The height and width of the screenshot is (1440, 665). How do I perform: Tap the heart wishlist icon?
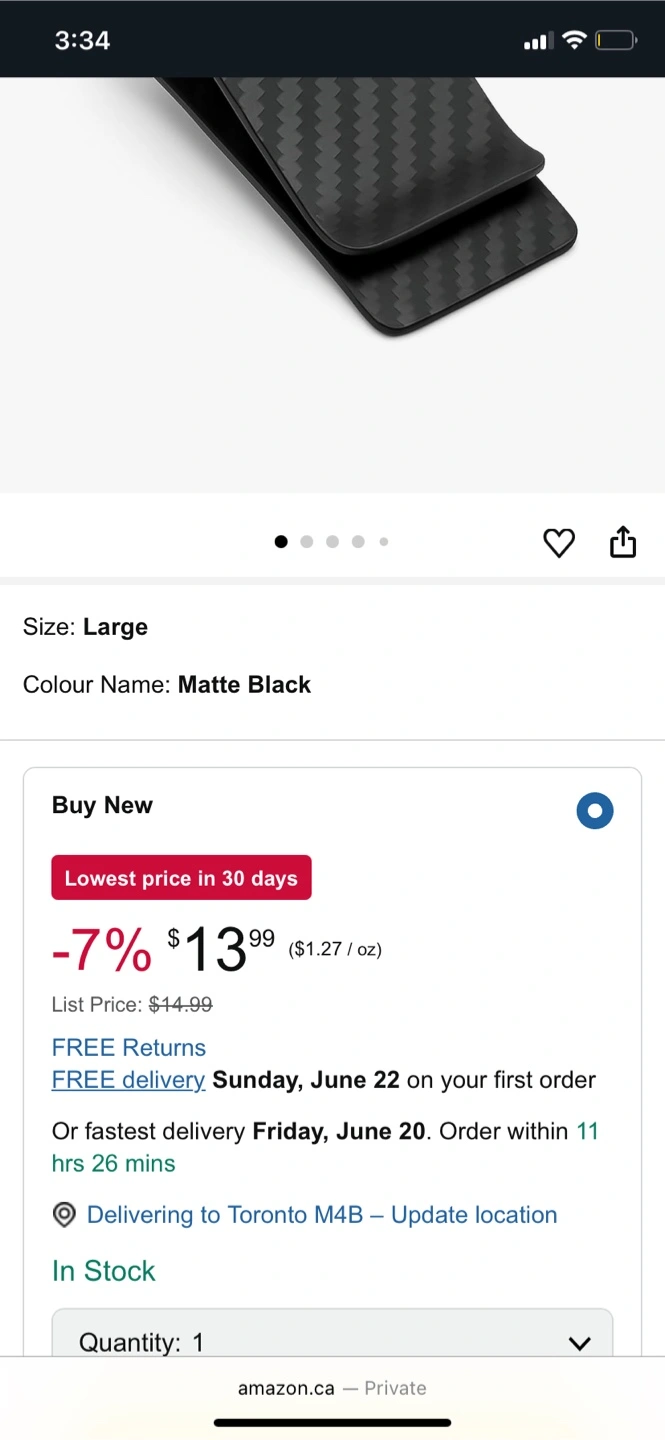(x=559, y=543)
